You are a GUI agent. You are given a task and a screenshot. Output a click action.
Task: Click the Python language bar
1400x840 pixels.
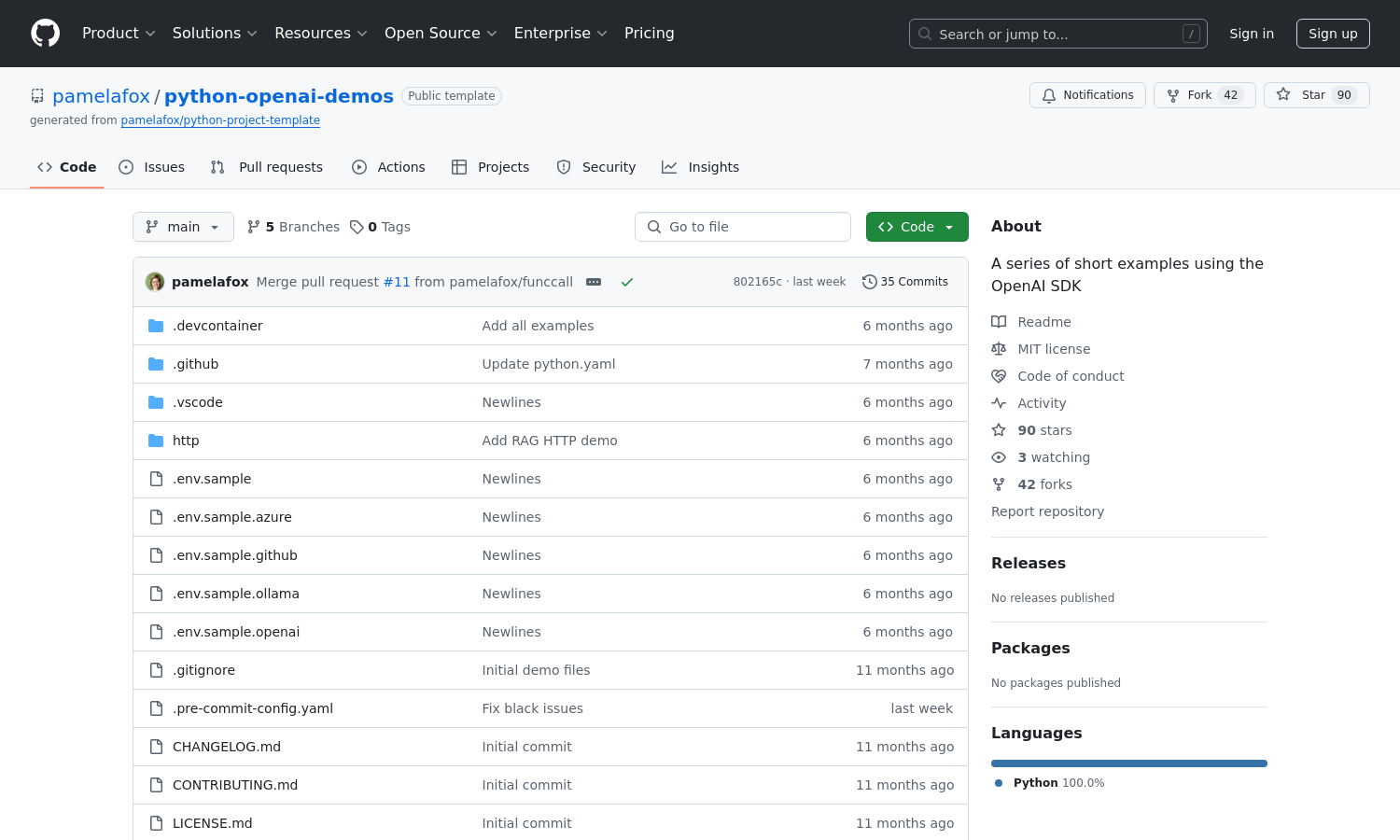tap(1128, 763)
